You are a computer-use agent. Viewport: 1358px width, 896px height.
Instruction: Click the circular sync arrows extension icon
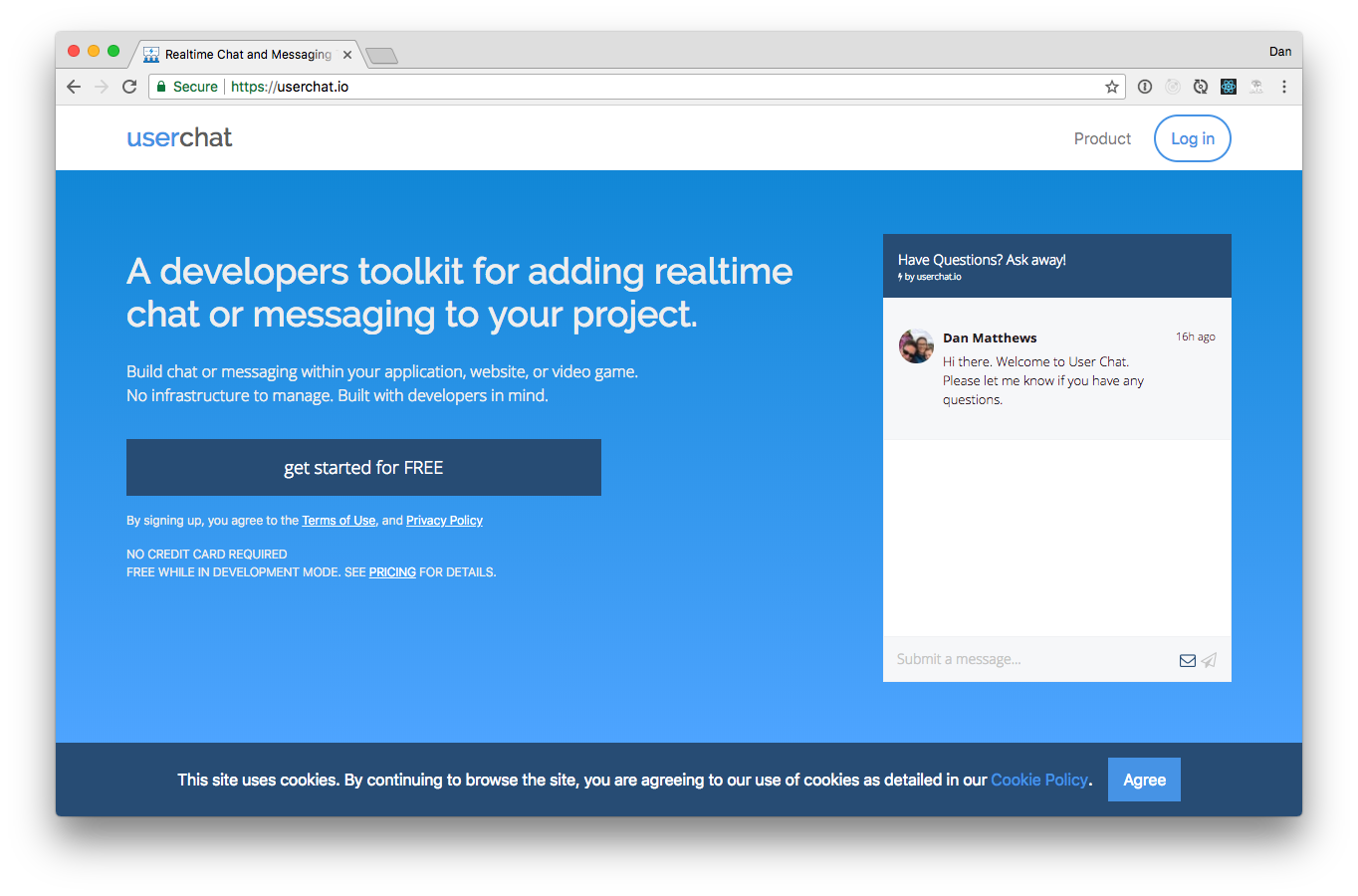point(1201,87)
